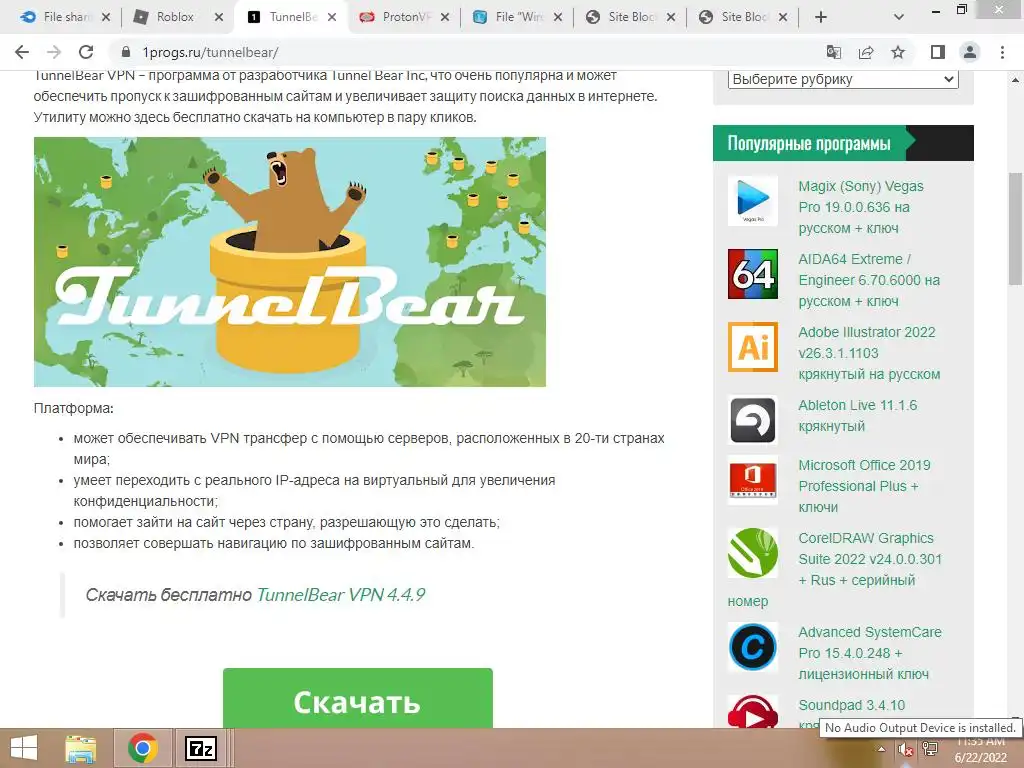Open the translate page icon
The width and height of the screenshot is (1024, 768).
click(x=833, y=52)
